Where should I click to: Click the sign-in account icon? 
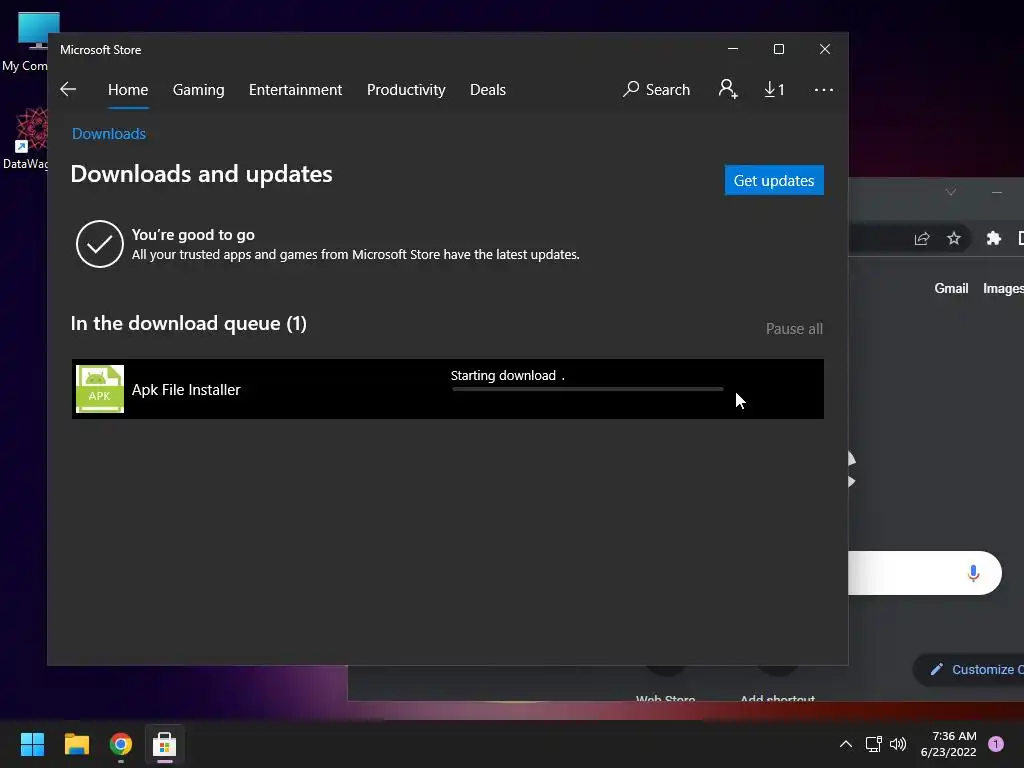728,89
